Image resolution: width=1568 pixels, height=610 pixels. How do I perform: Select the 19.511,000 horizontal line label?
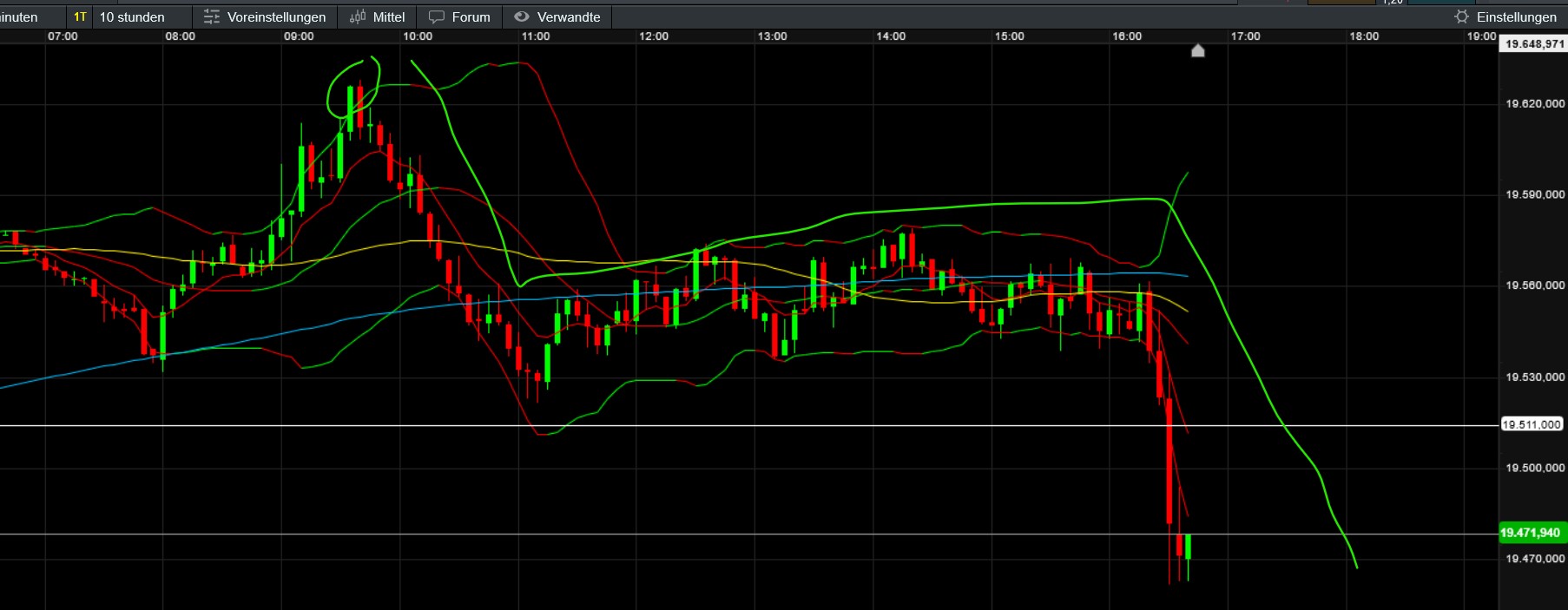coord(1532,424)
